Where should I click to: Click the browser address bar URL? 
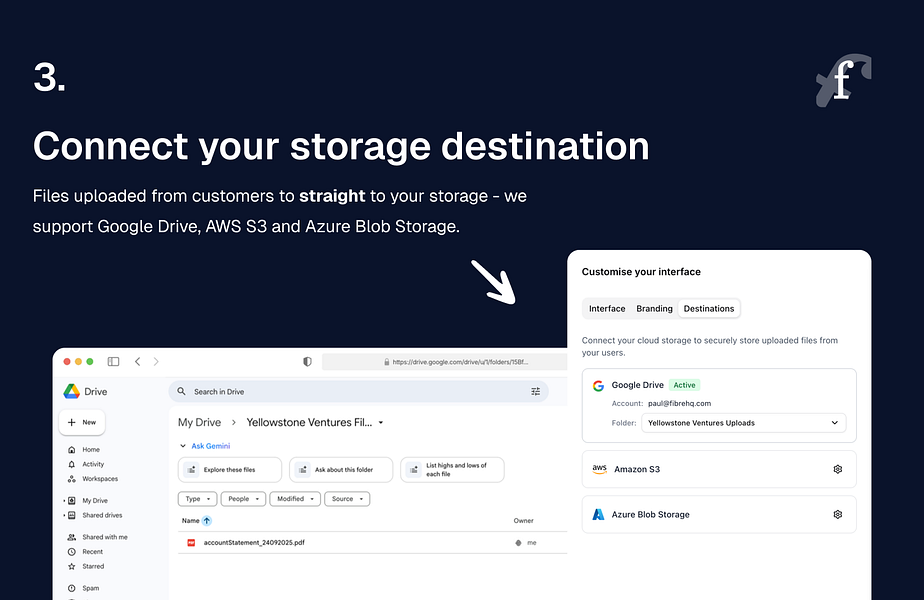tap(460, 362)
